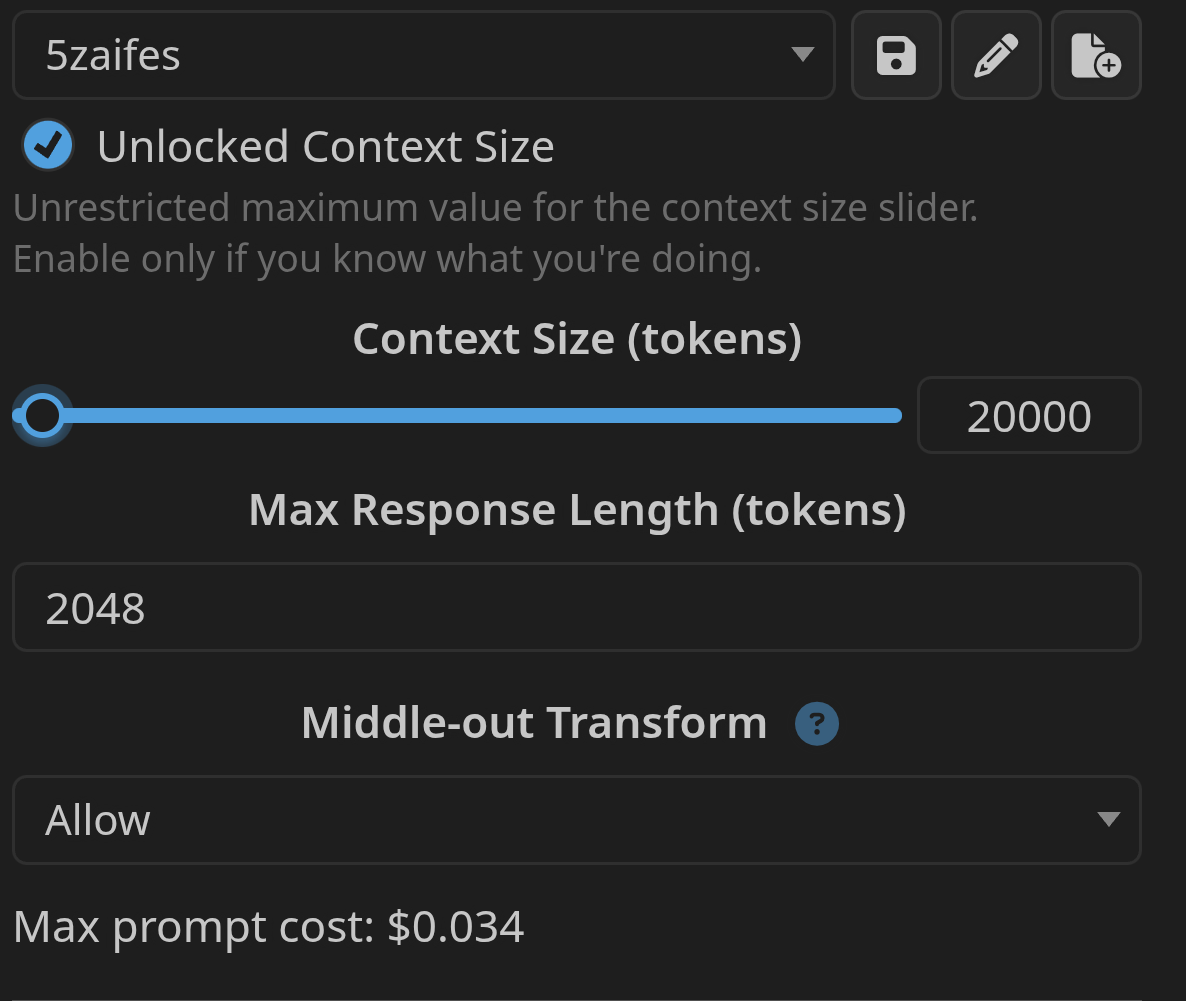Open the Middle-out Transform help question mark
The height and width of the screenshot is (1001, 1186).
coord(816,723)
